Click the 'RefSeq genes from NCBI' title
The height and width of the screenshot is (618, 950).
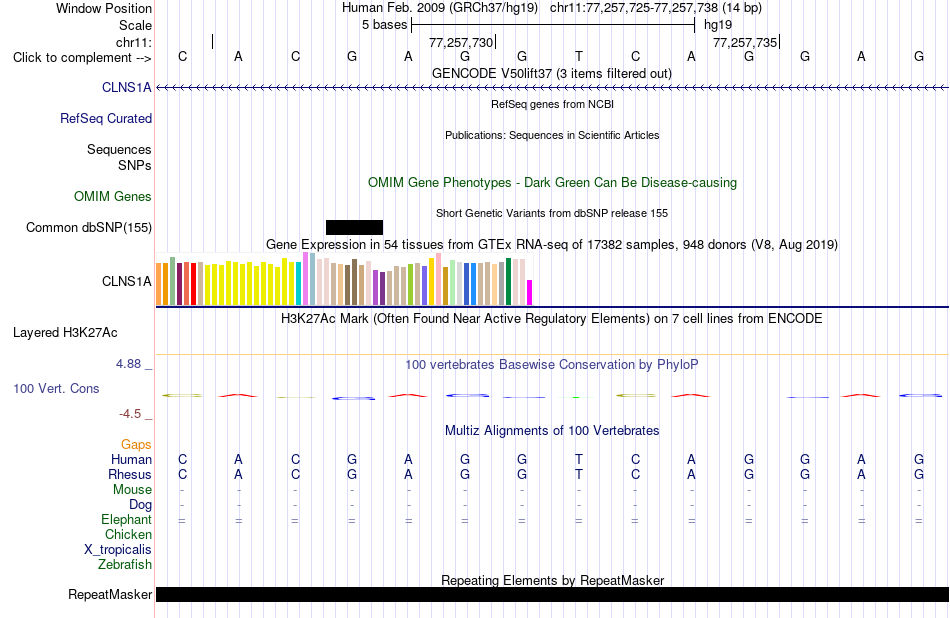(553, 104)
